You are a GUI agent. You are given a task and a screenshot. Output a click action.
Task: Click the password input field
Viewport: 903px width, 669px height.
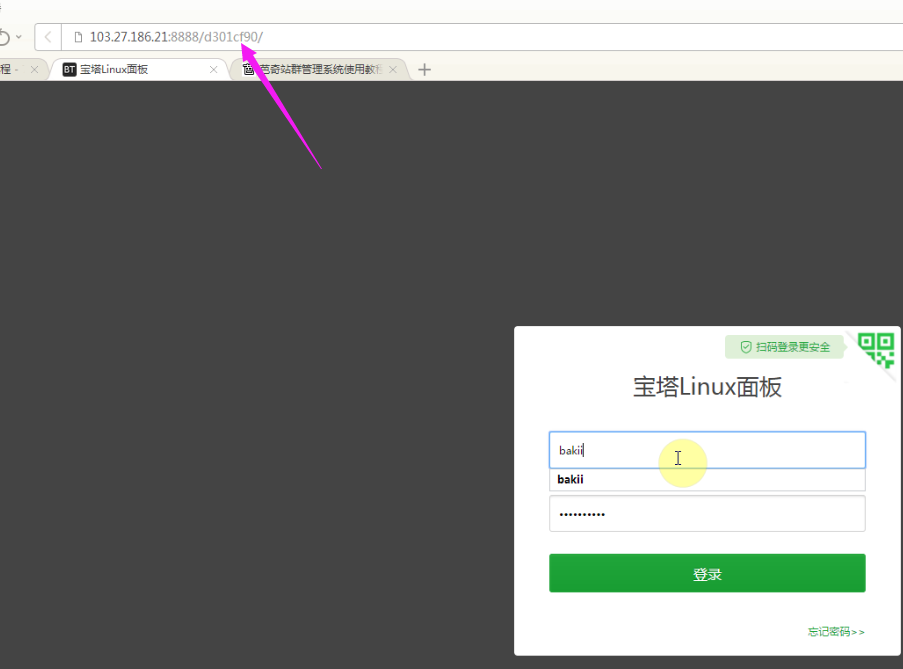point(707,514)
